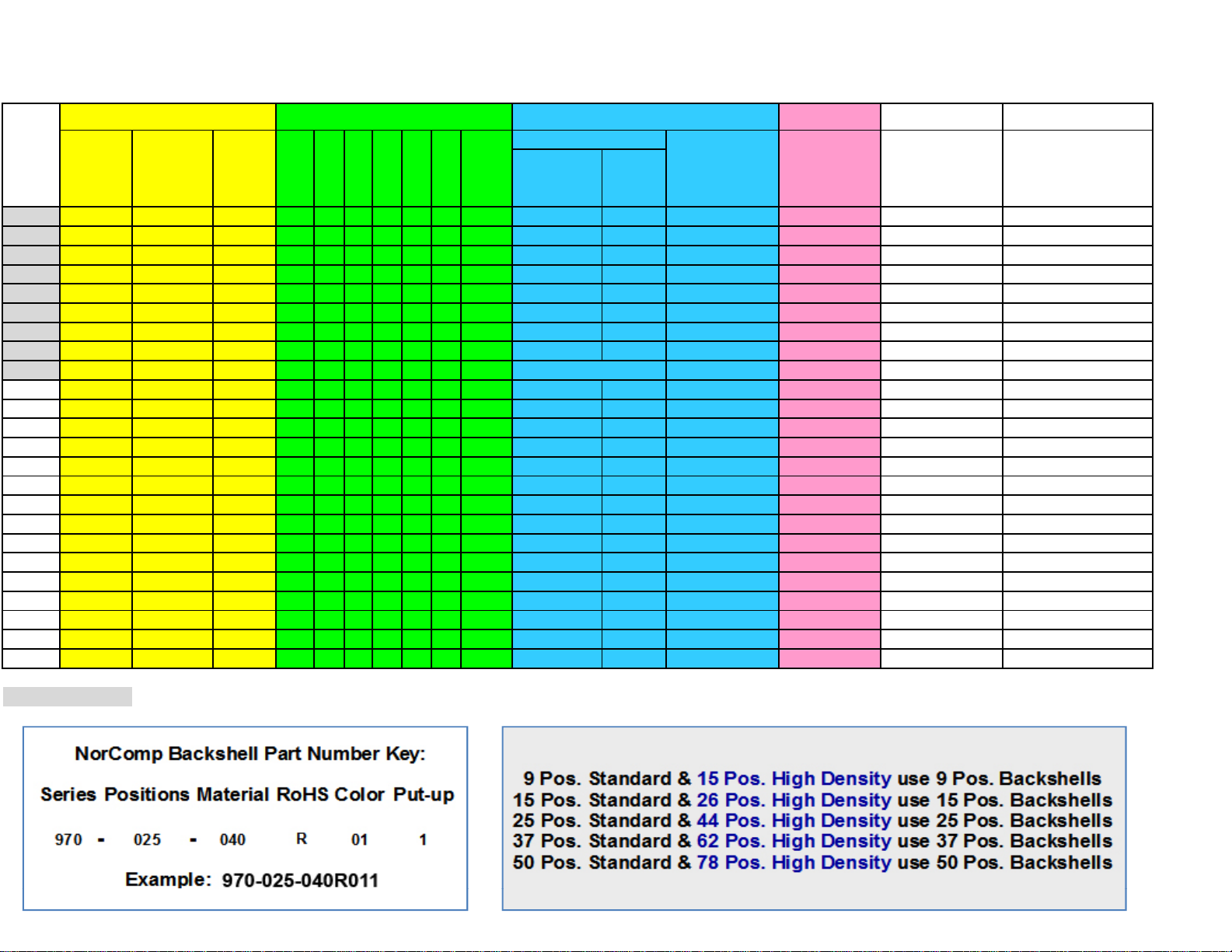Click the 'Example:' label
The width and height of the screenshot is (1232, 952).
[168, 880]
